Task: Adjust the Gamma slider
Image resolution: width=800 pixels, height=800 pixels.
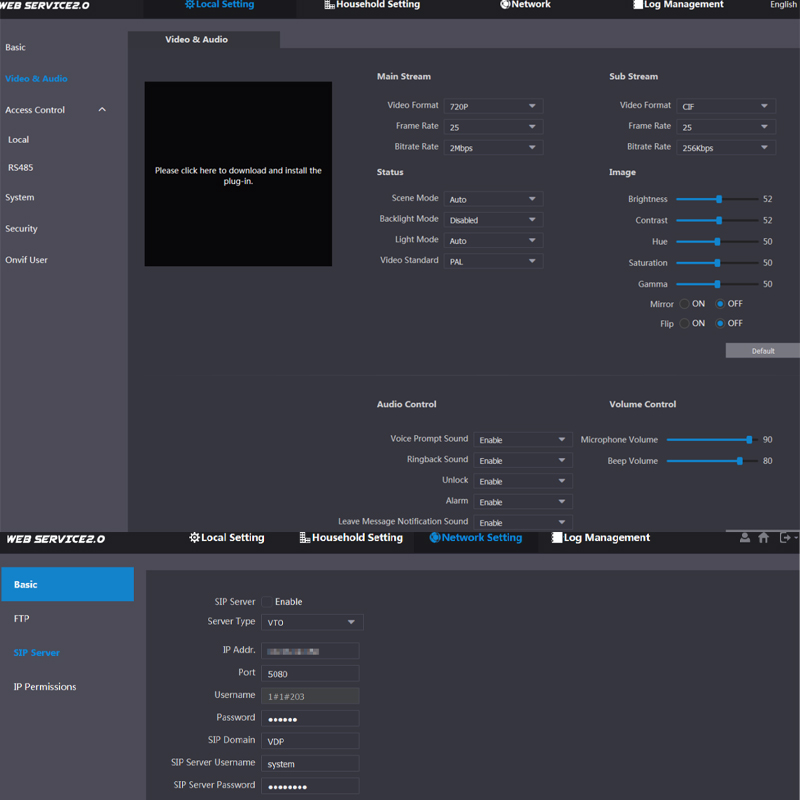Action: (x=717, y=284)
